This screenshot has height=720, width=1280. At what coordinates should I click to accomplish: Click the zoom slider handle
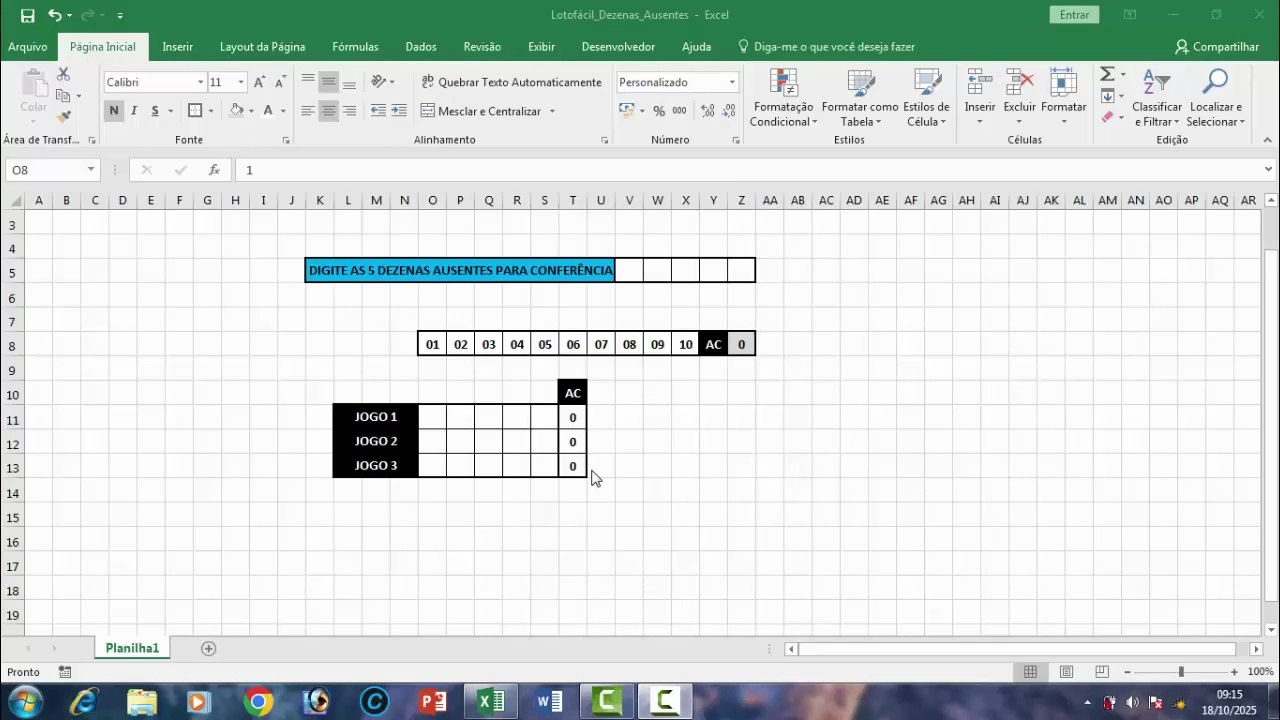click(x=1181, y=672)
